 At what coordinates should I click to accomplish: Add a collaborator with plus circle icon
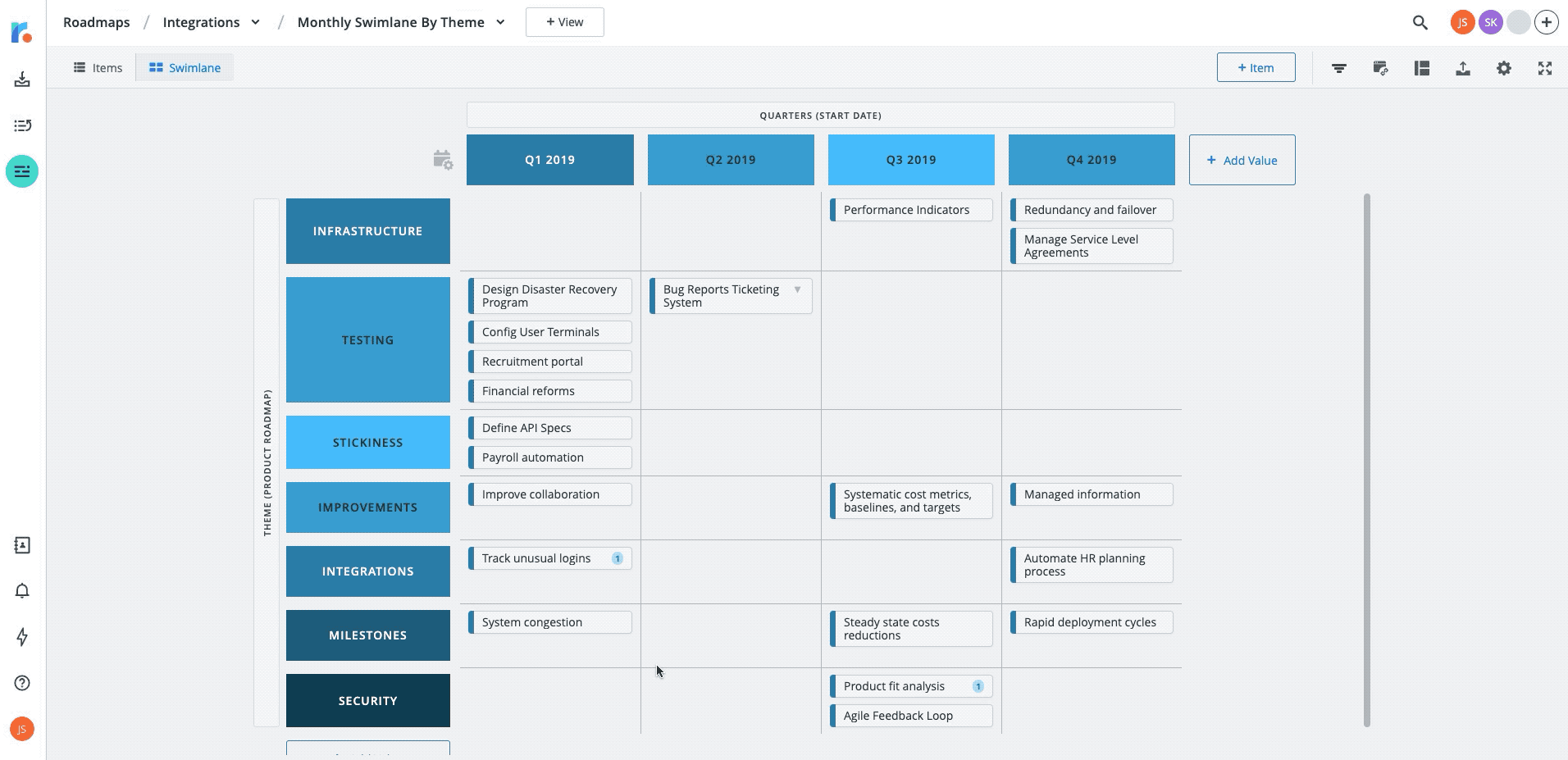tap(1547, 22)
